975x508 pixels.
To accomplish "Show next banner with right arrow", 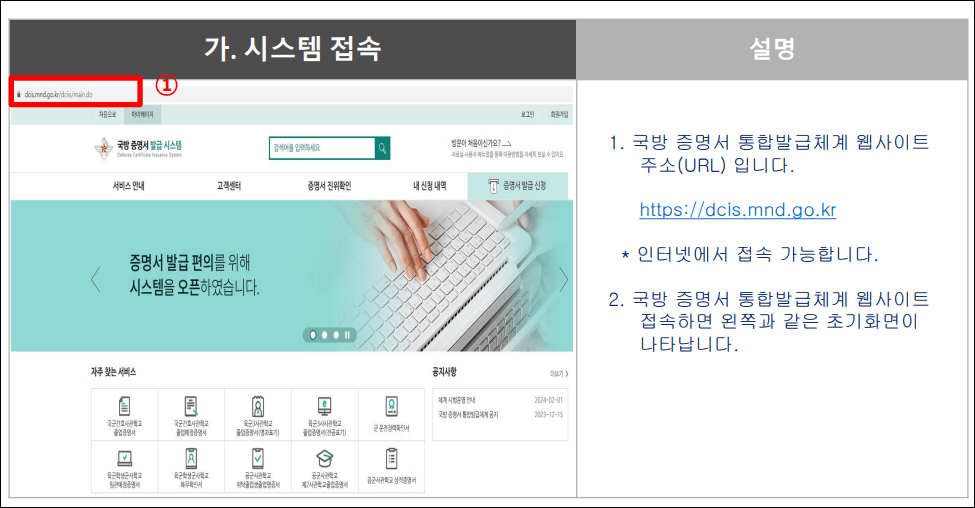I will (x=563, y=279).
